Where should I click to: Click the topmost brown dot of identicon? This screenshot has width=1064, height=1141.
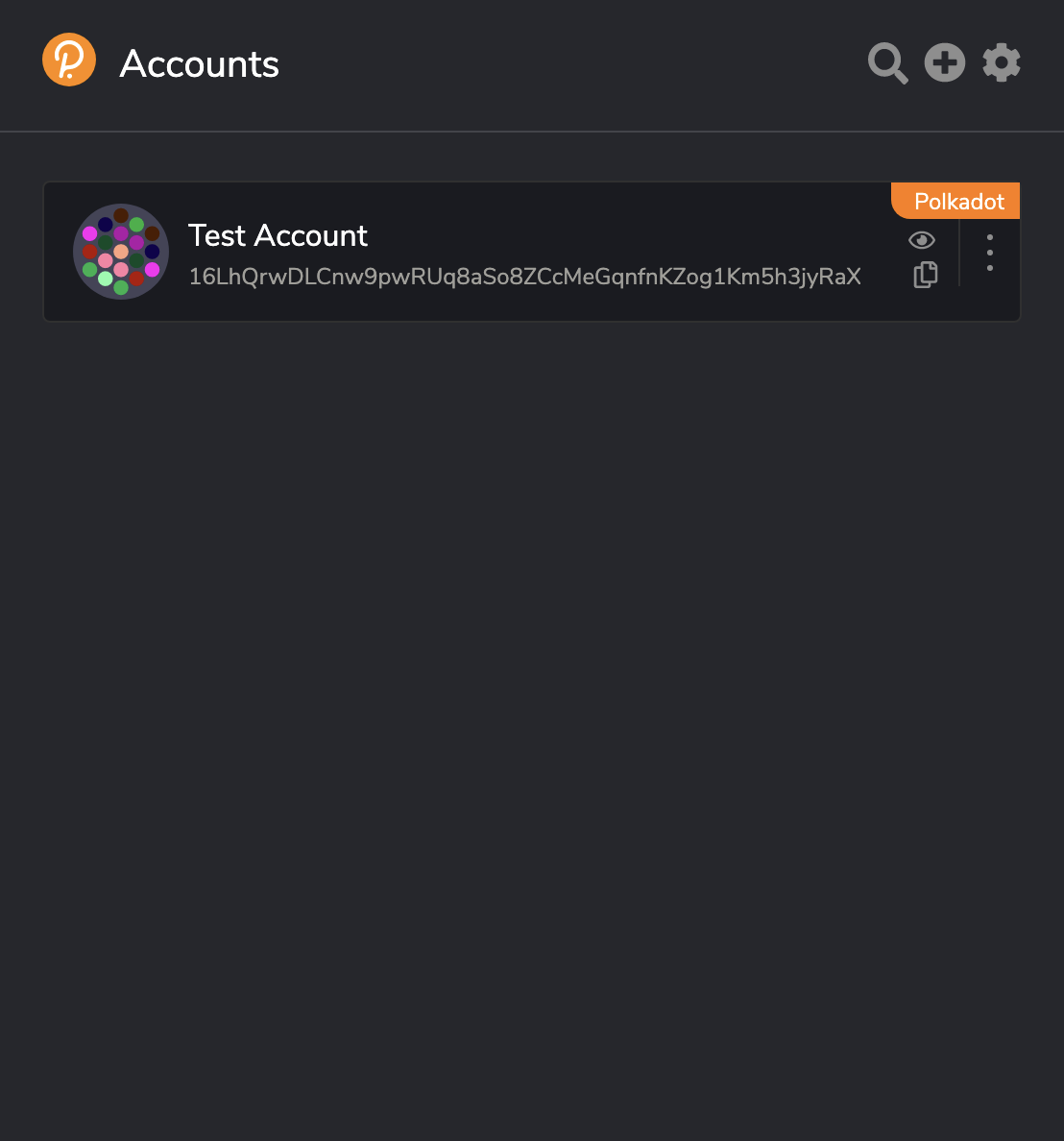tap(121, 215)
